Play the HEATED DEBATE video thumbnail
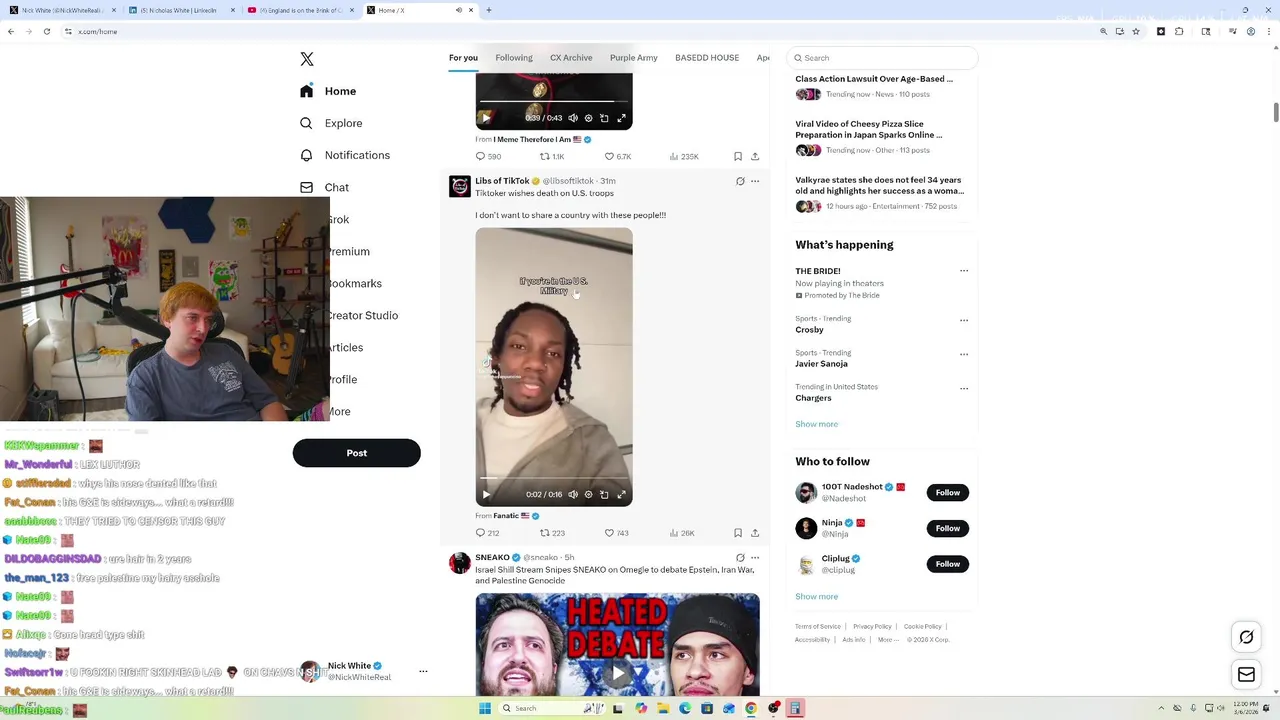Viewport: 1280px width, 720px height. coord(617,673)
